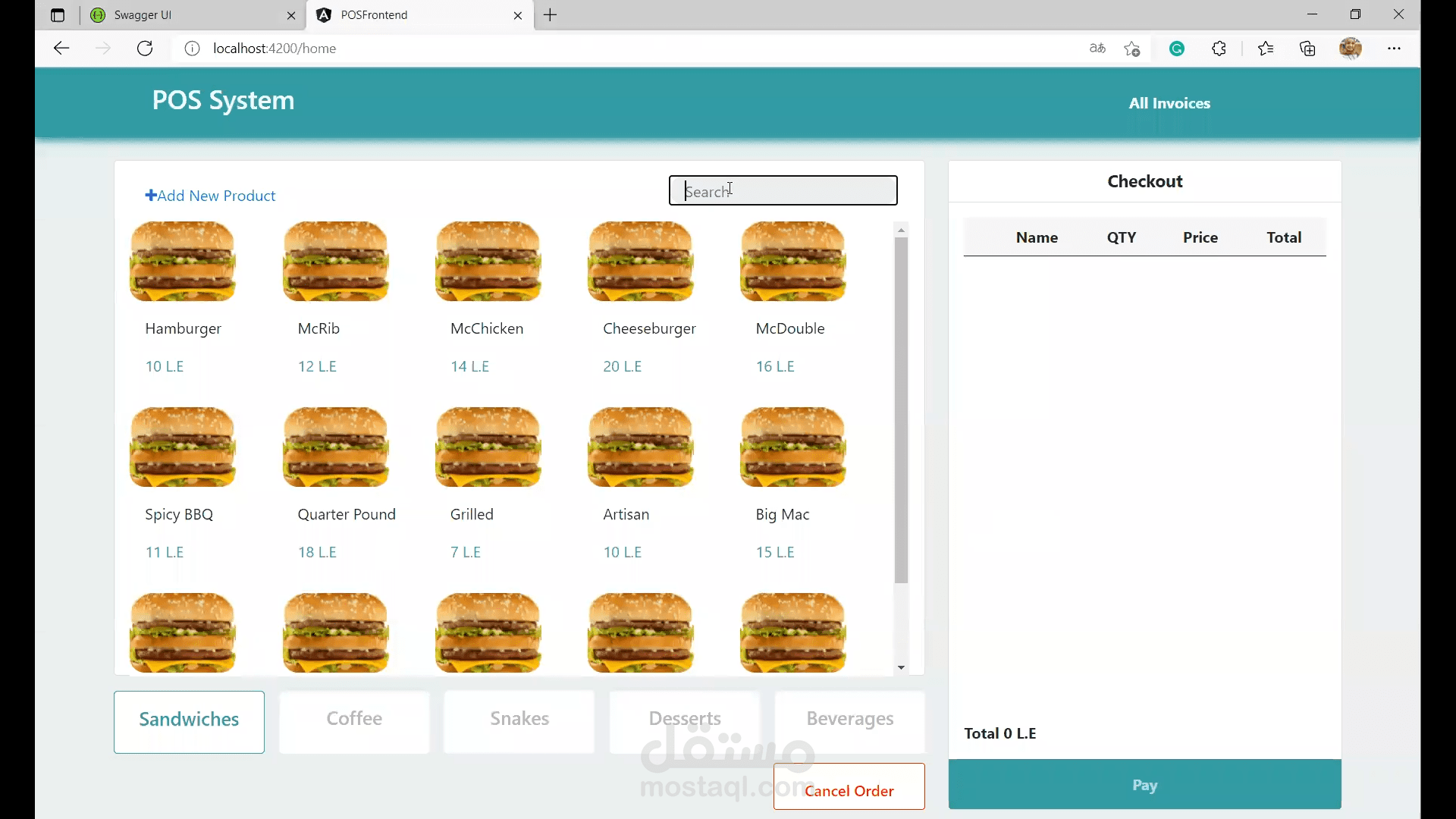The image size is (1456, 819).
Task: Click the McRib product name
Action: pos(318,328)
